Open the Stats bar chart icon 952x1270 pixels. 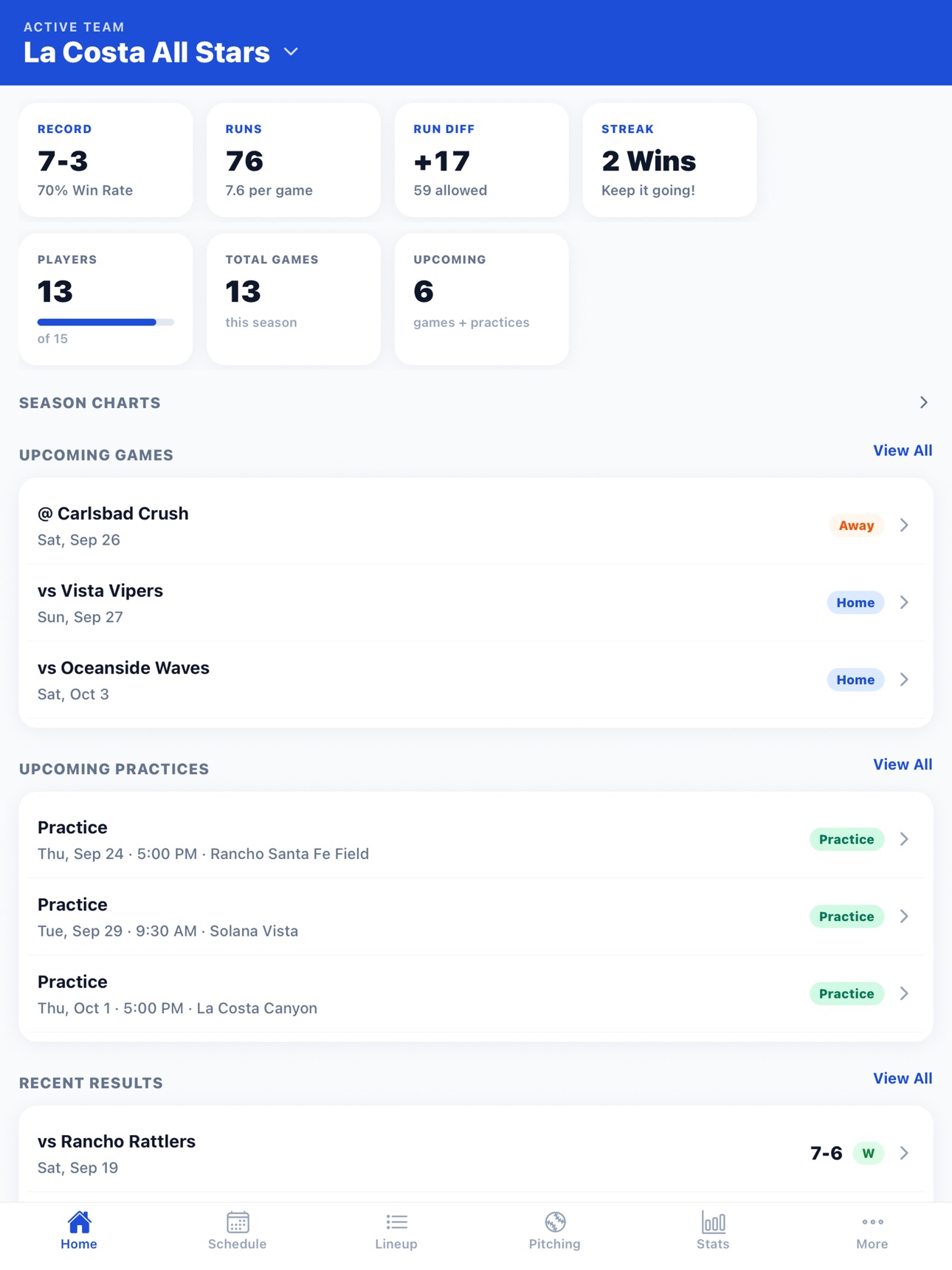point(714,1222)
